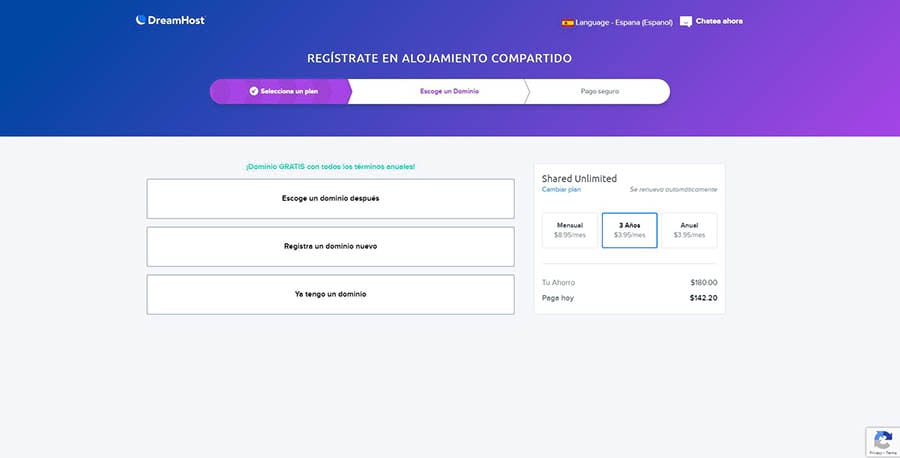Pick the 3 Años billing term

click(x=629, y=230)
